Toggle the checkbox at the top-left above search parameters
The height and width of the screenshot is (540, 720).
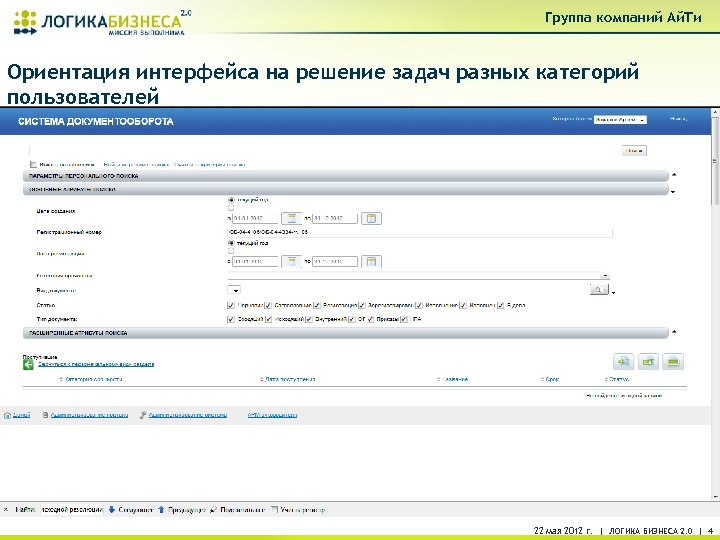tap(33, 164)
